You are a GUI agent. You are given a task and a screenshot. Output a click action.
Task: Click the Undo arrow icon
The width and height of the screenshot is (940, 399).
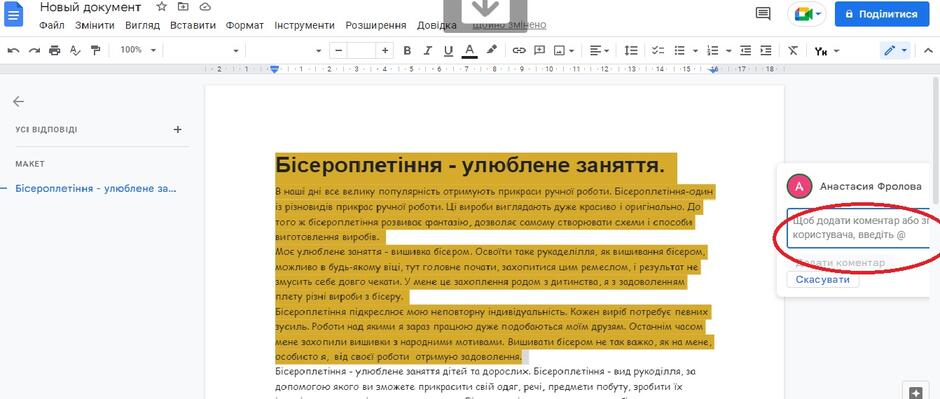13,51
